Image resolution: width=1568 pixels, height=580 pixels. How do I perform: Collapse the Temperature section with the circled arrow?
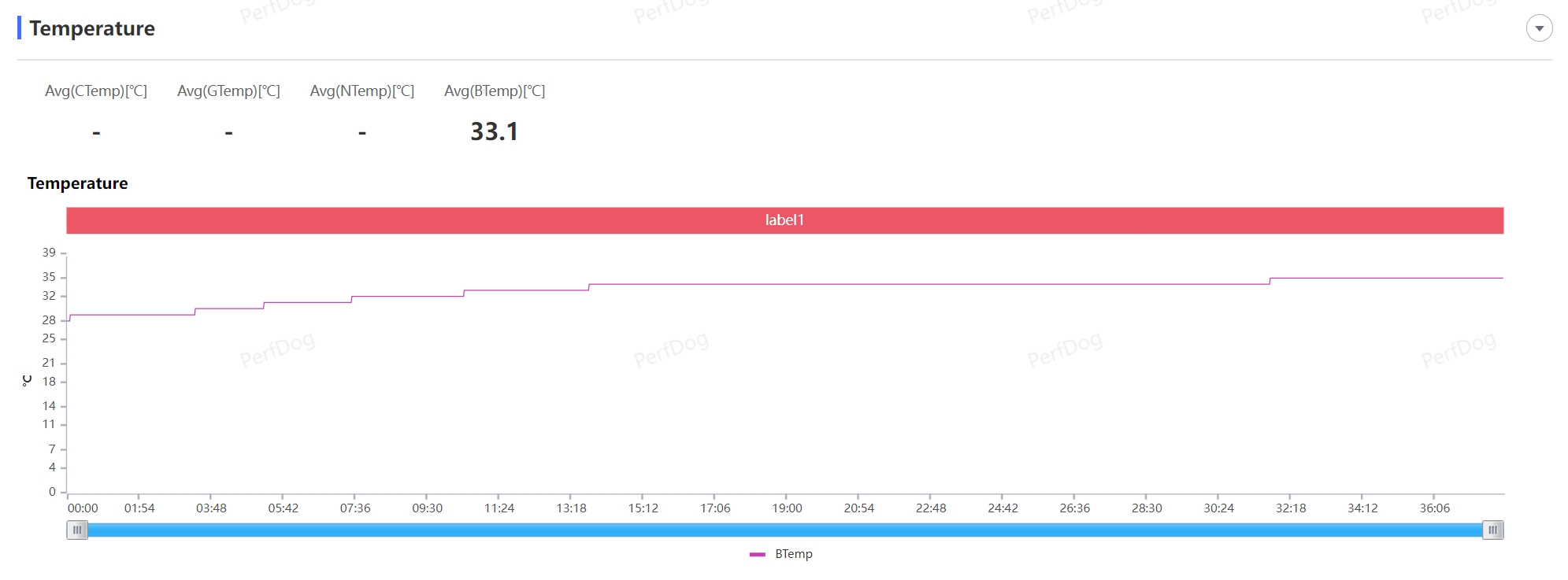(x=1539, y=28)
